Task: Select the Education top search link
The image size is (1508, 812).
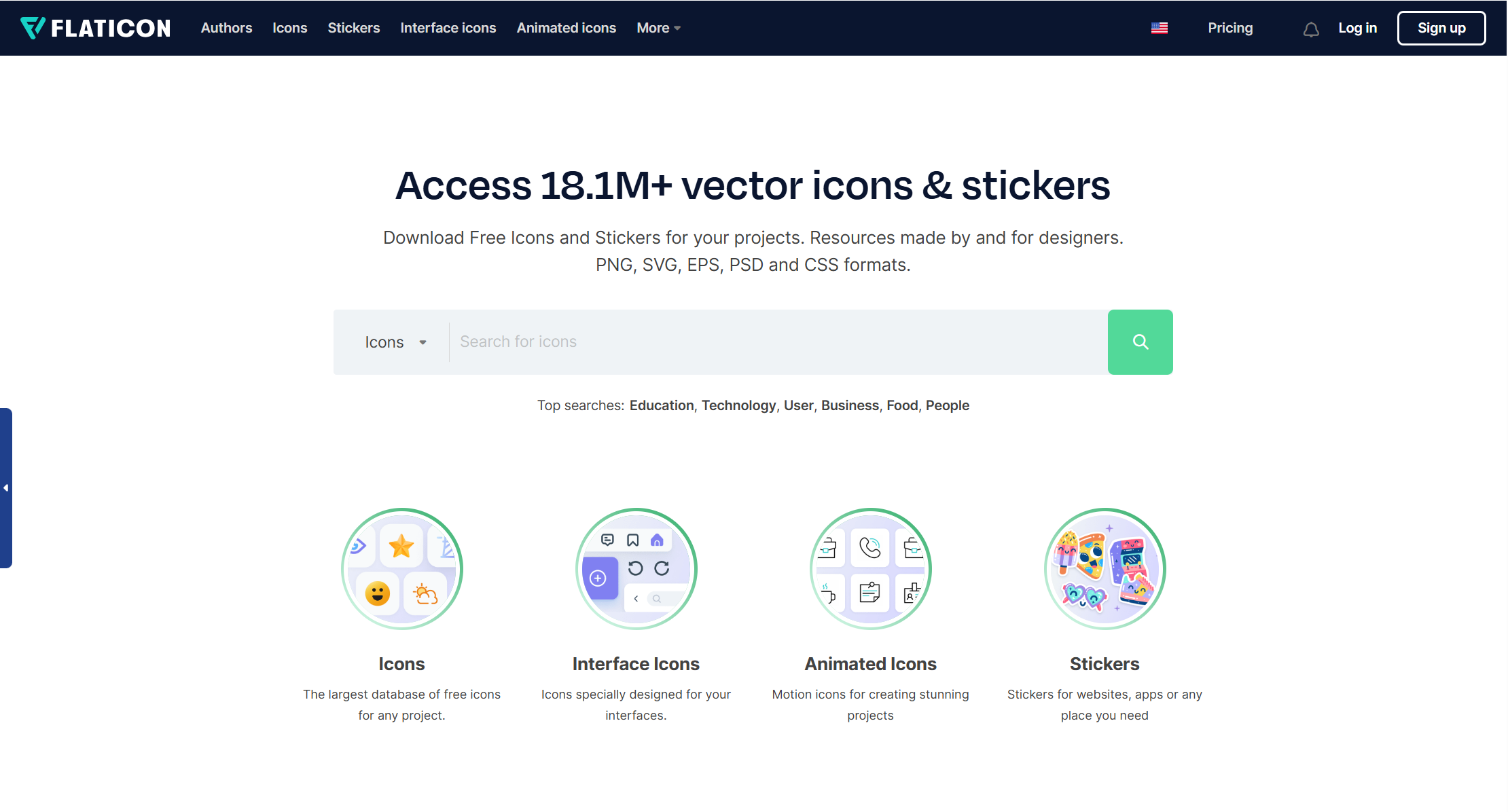Action: [x=662, y=405]
